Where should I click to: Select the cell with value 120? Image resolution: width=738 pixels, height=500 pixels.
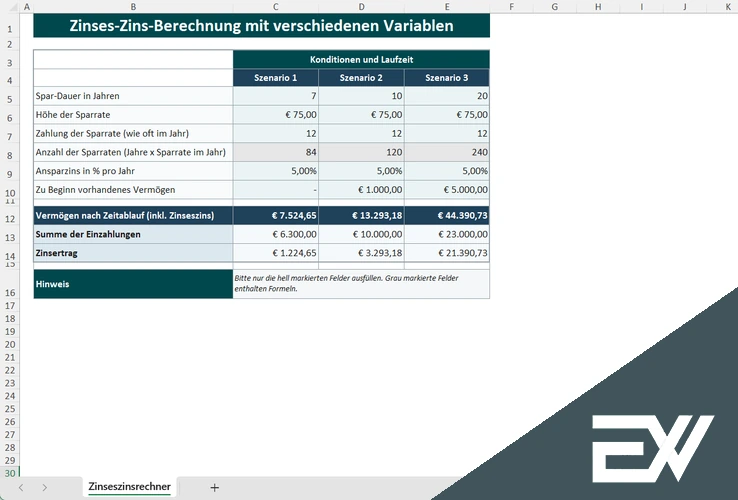(x=361, y=152)
